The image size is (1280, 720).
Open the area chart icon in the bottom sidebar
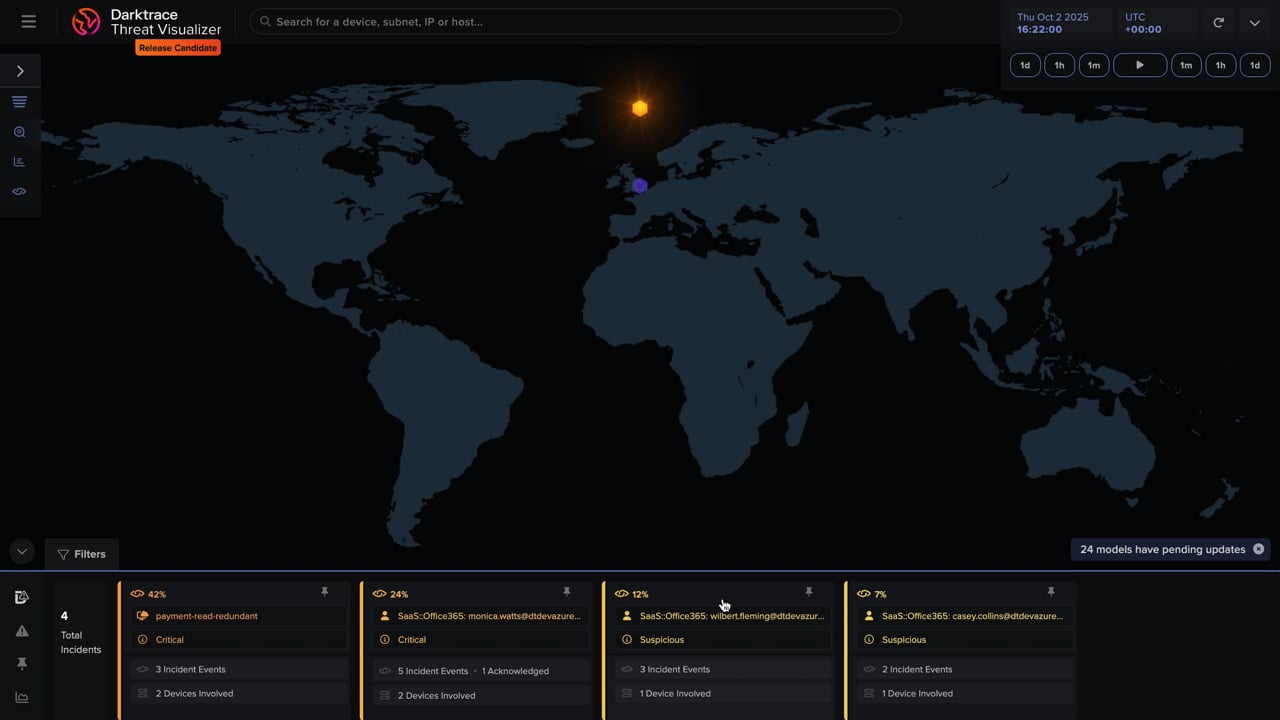[22, 698]
